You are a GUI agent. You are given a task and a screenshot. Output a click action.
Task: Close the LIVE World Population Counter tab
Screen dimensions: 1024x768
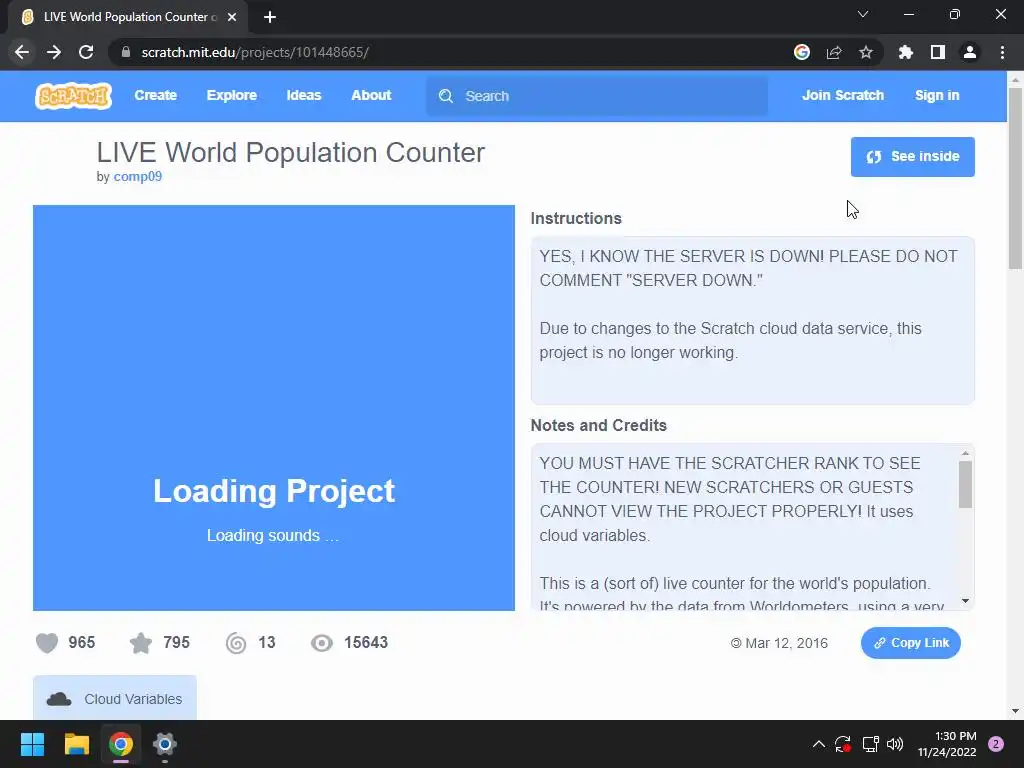coord(232,17)
